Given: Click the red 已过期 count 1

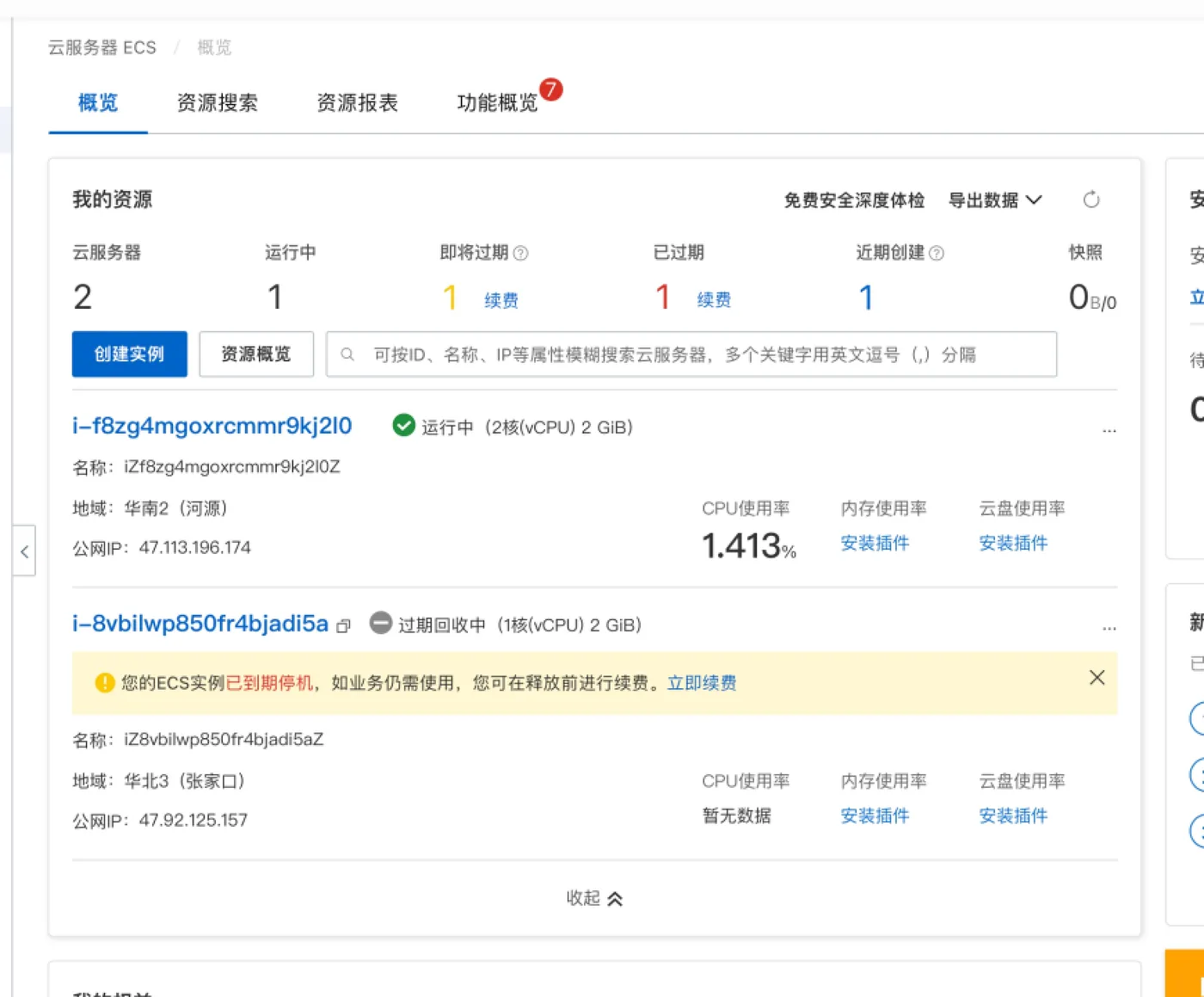Looking at the screenshot, I should pos(662,298).
